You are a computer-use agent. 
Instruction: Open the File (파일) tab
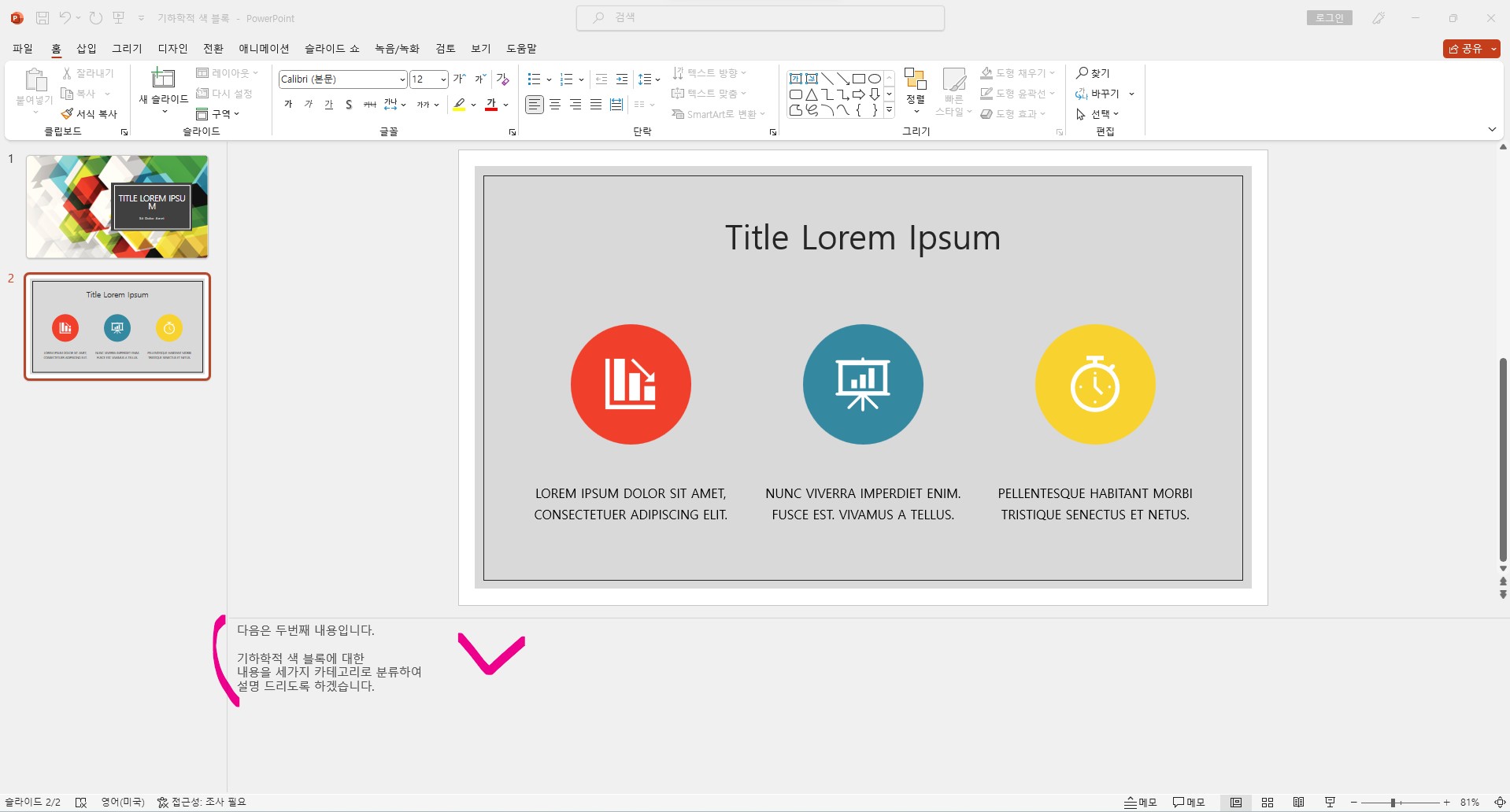(23, 49)
